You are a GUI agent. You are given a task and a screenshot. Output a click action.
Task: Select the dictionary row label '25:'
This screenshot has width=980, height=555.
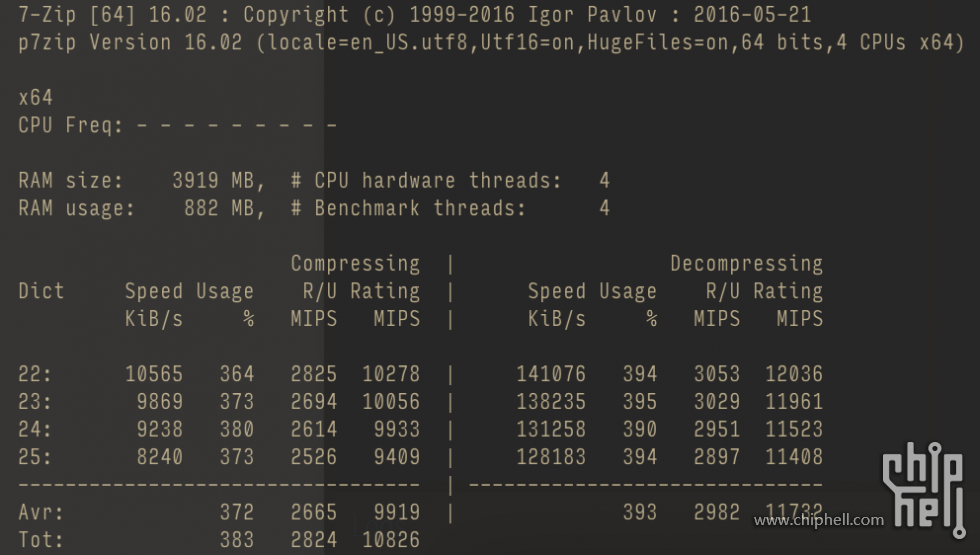pyautogui.click(x=35, y=456)
